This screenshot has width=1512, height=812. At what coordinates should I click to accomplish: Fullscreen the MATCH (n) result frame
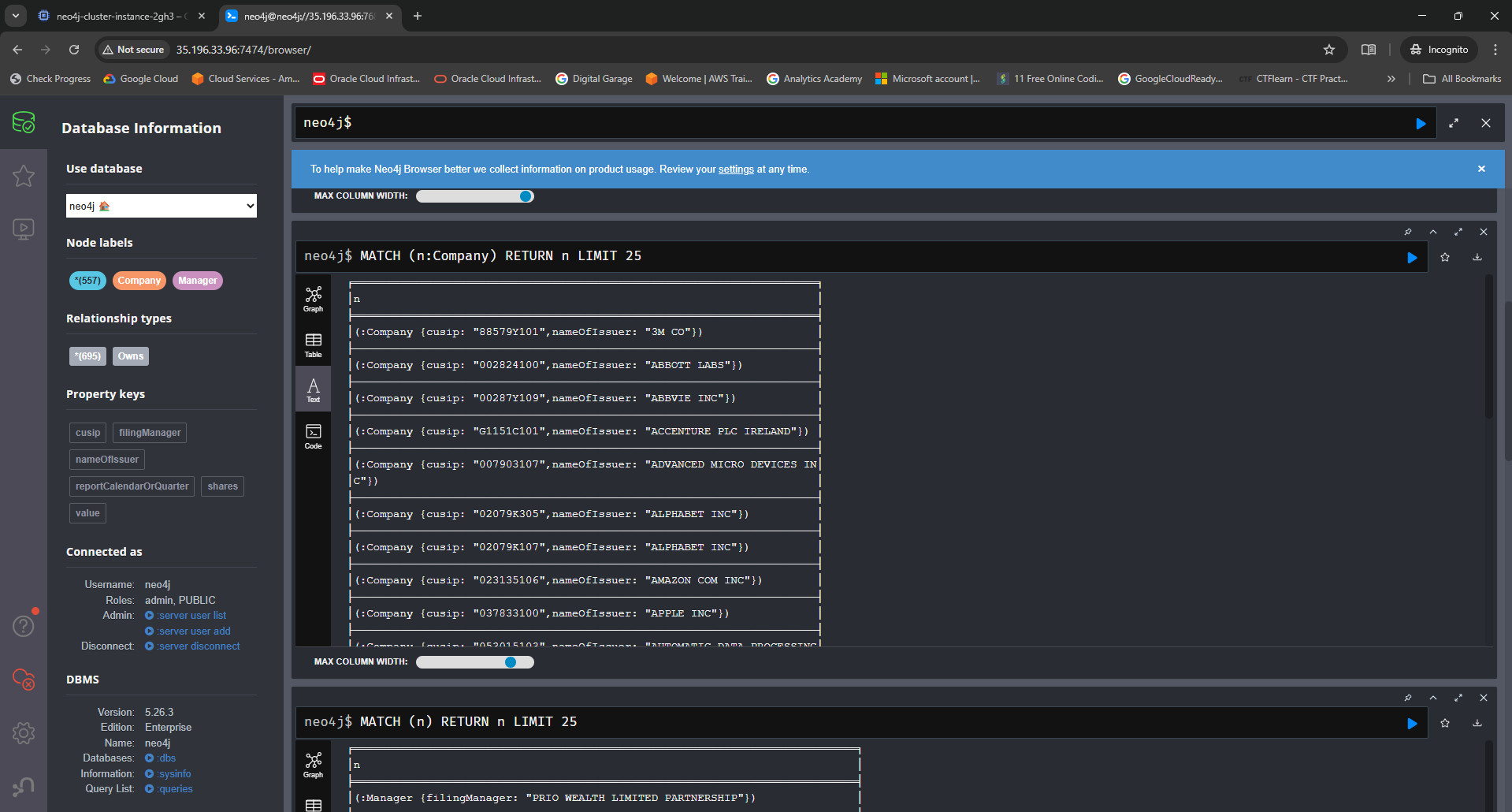1458,698
